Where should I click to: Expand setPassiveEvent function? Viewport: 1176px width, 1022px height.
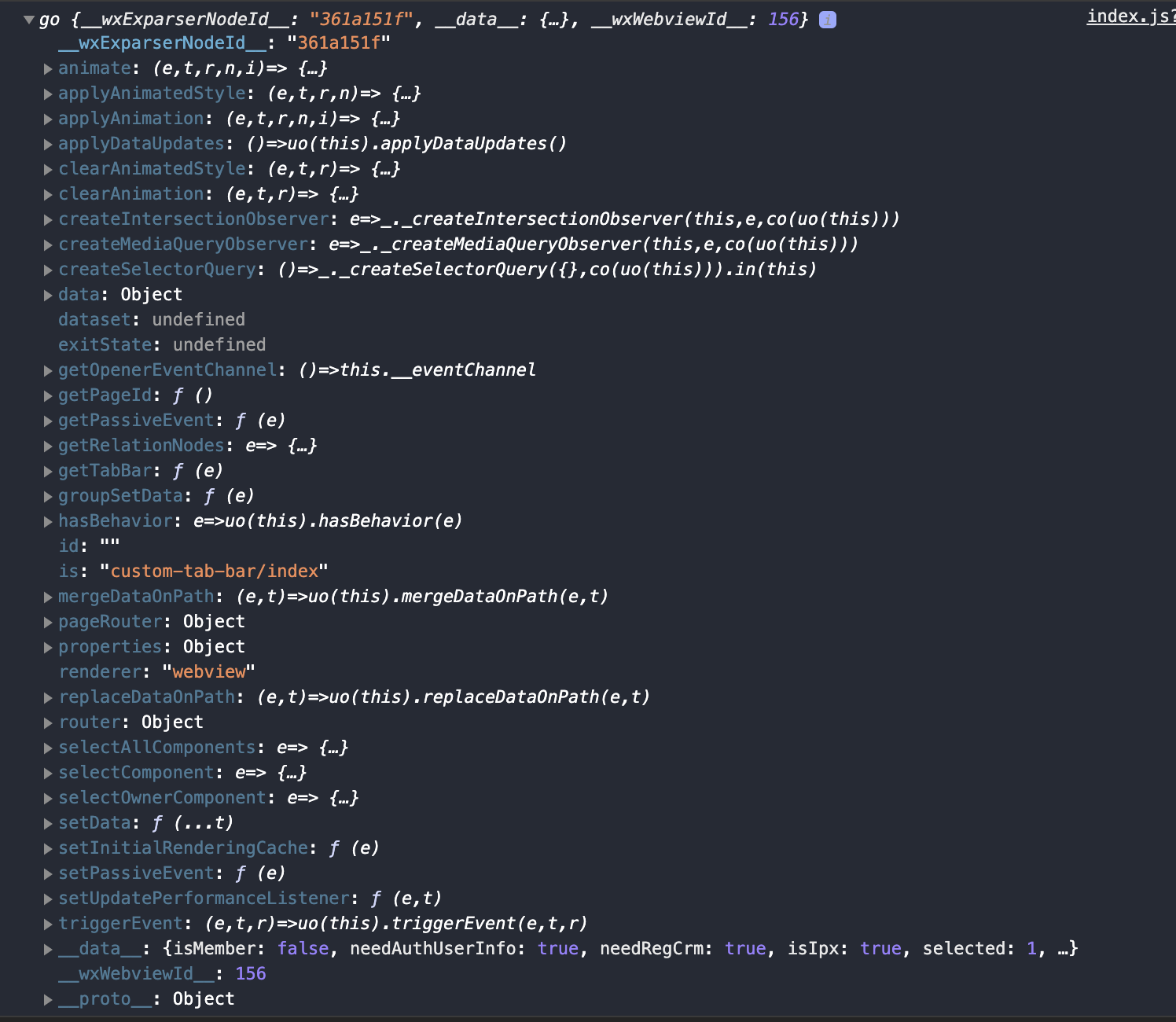48,874
